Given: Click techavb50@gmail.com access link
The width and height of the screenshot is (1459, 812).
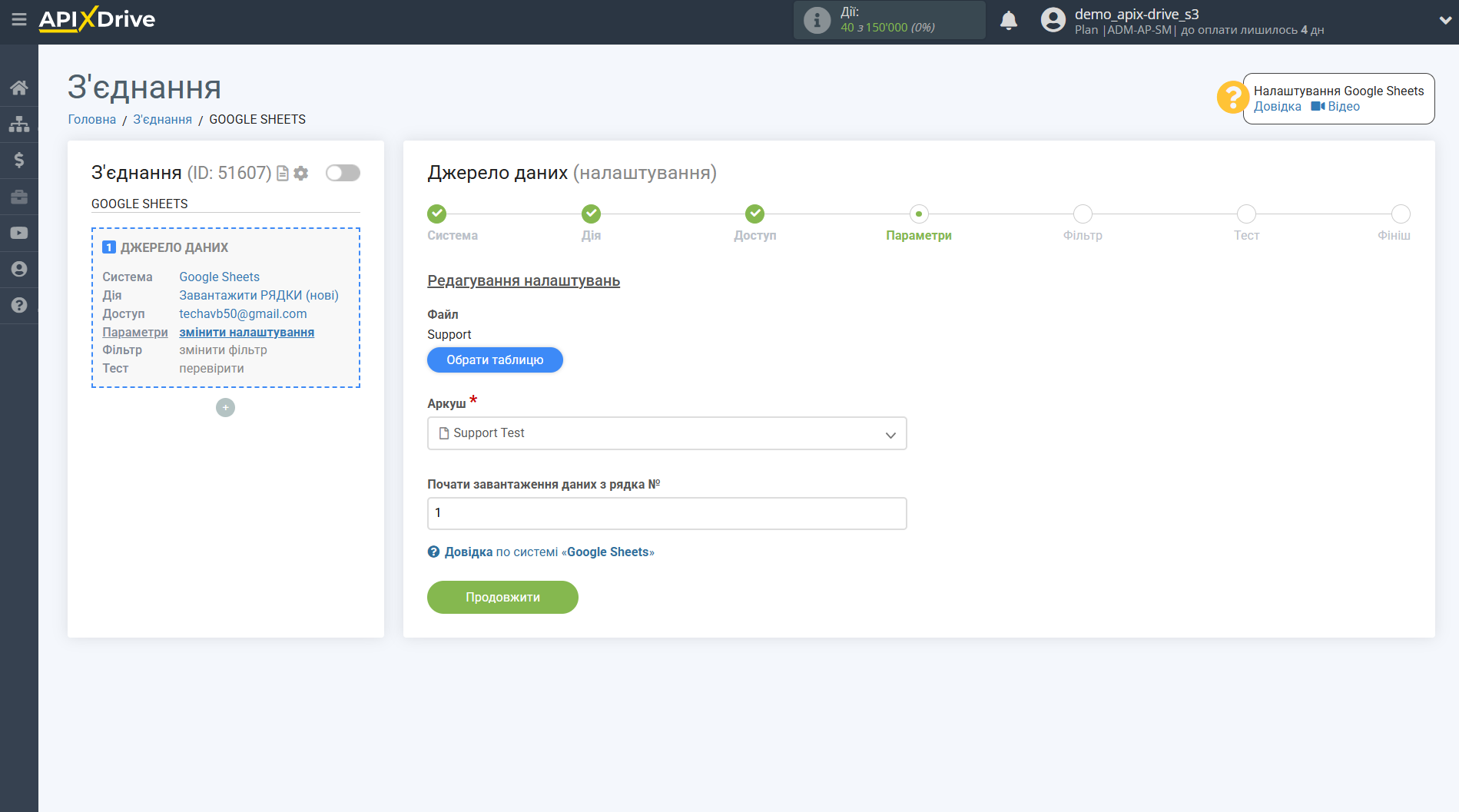Looking at the screenshot, I should 243,313.
